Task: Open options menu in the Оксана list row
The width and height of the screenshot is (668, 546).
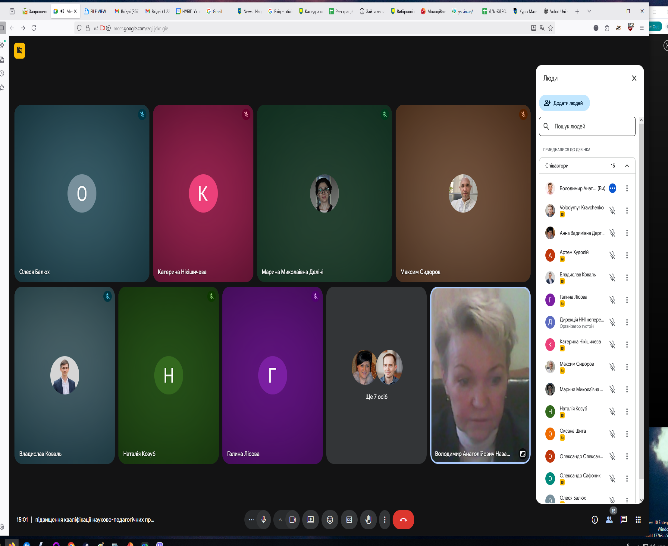Action: 627,434
